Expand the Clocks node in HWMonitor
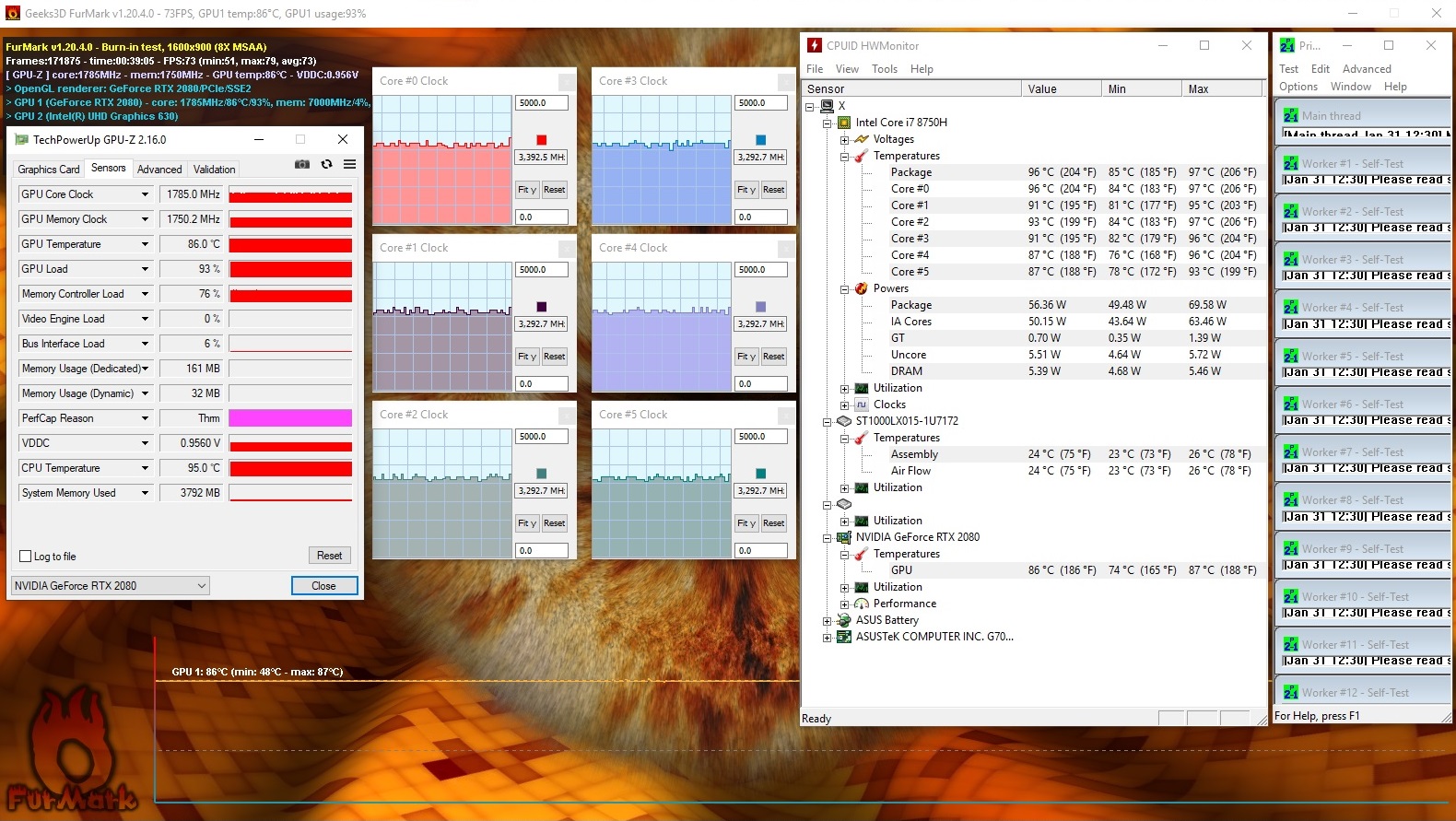The image size is (1456, 821). [x=844, y=405]
